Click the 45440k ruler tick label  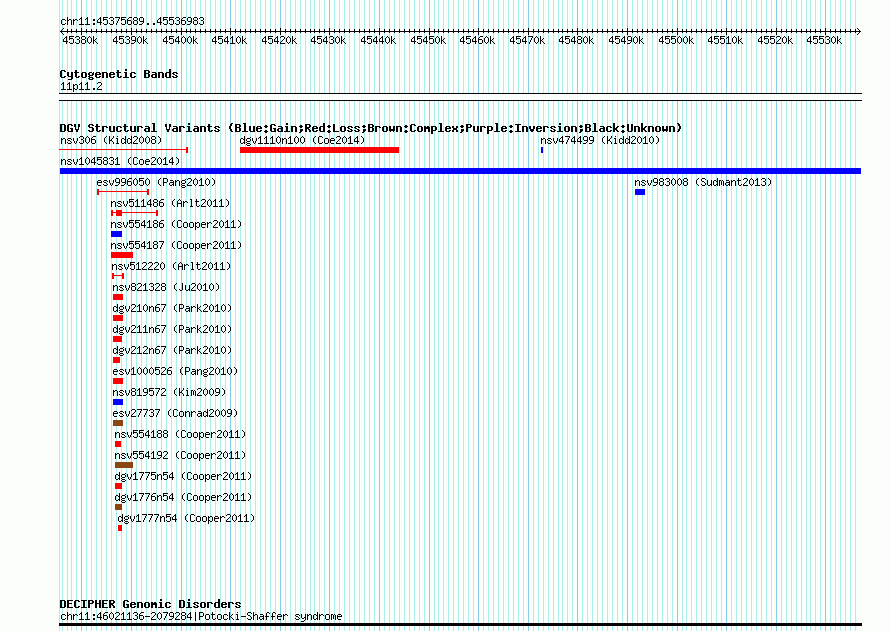tap(378, 40)
